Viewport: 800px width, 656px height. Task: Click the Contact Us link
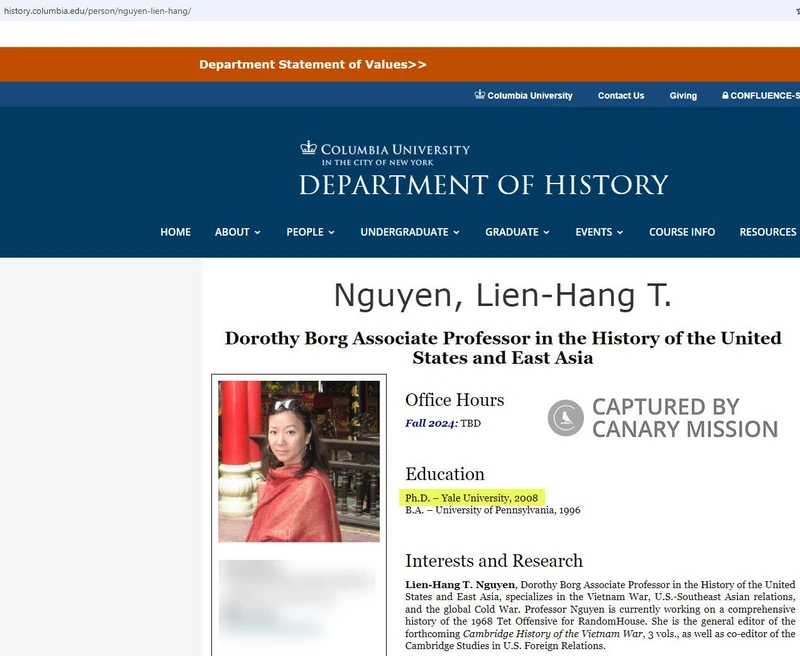pyautogui.click(x=620, y=95)
